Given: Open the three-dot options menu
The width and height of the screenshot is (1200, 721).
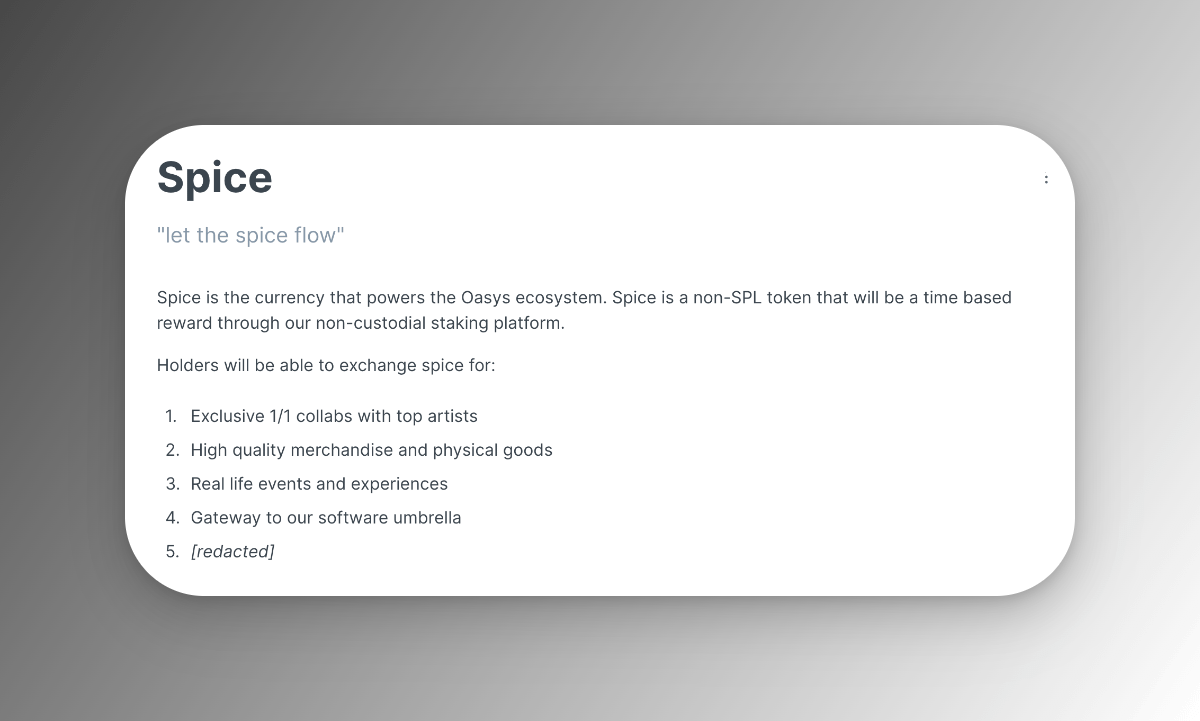Looking at the screenshot, I should [1046, 180].
